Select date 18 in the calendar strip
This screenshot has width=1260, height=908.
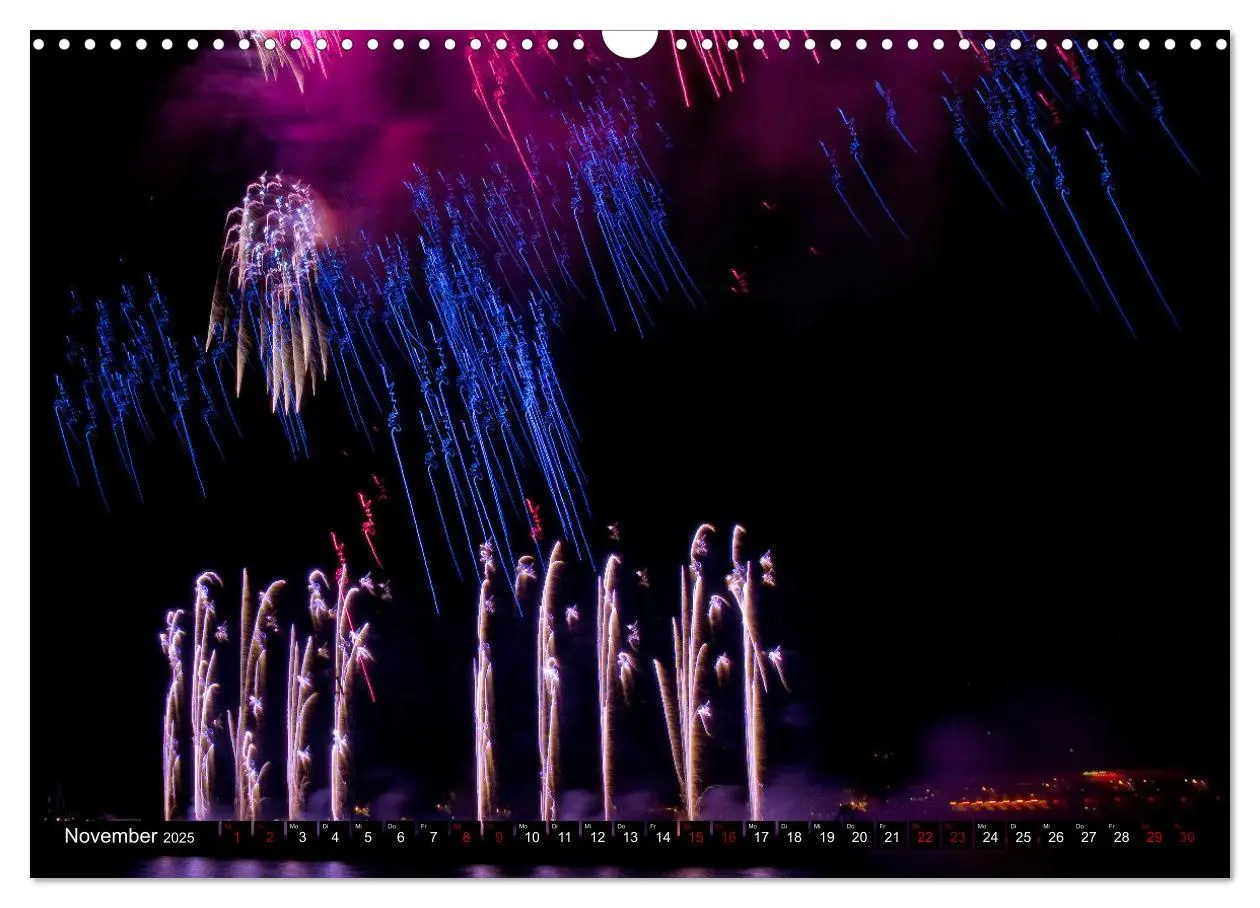click(794, 837)
